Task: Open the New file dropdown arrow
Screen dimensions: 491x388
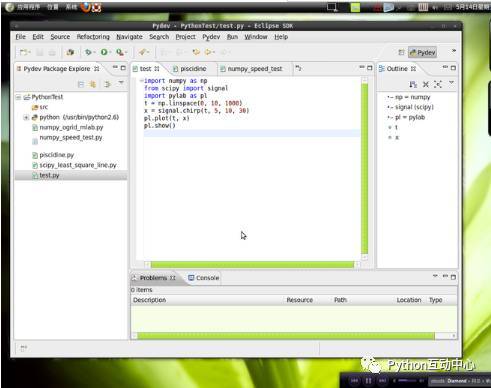Action: click(29, 53)
